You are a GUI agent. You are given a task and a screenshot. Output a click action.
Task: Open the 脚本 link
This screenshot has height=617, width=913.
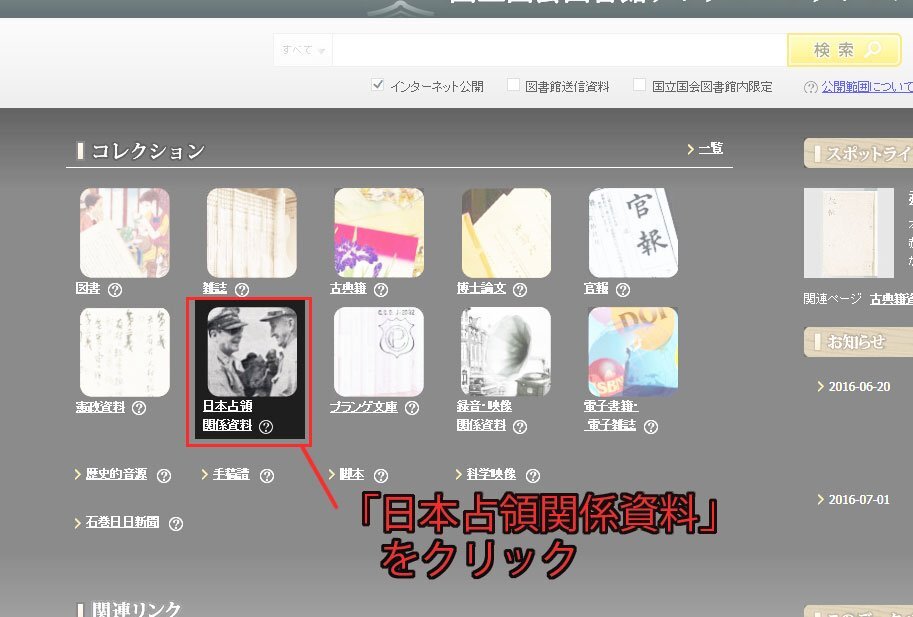point(352,474)
